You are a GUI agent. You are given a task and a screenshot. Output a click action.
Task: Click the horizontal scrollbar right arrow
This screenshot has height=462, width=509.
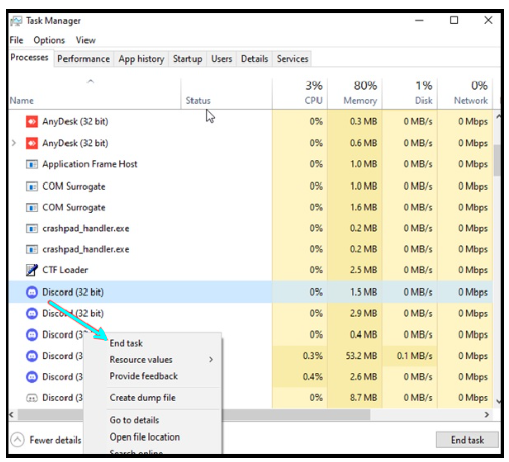(x=487, y=415)
